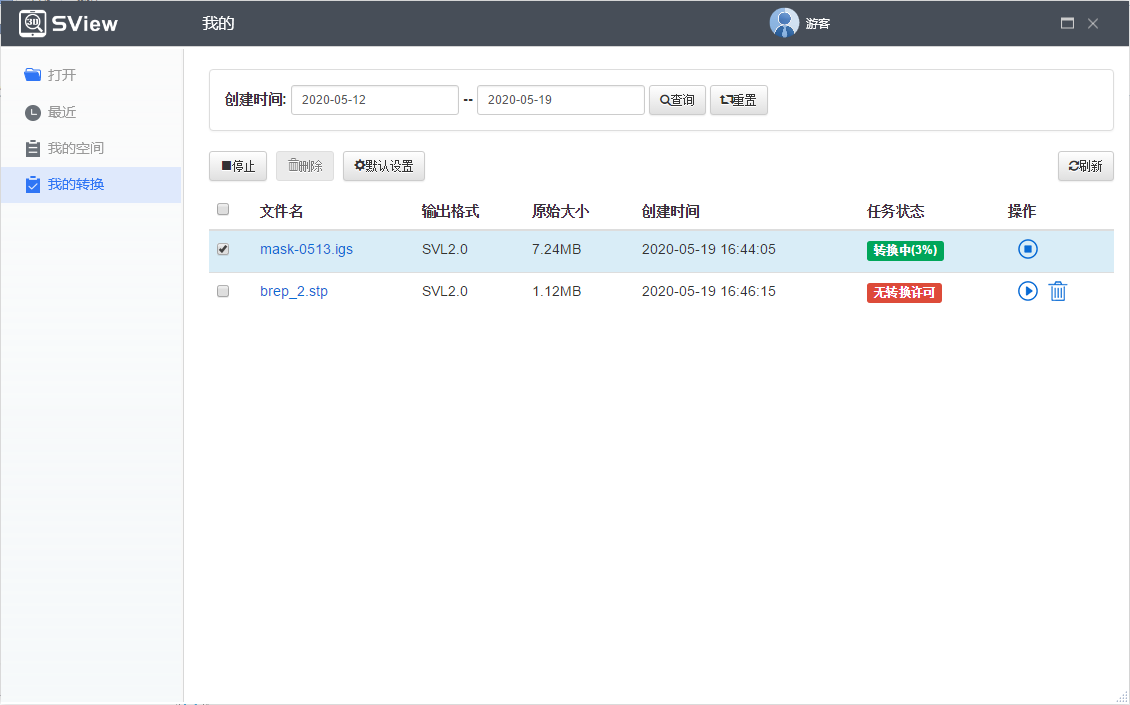Viewport: 1130px width, 705px height.
Task: Edit the end date field 2020-05-19
Action: point(561,100)
